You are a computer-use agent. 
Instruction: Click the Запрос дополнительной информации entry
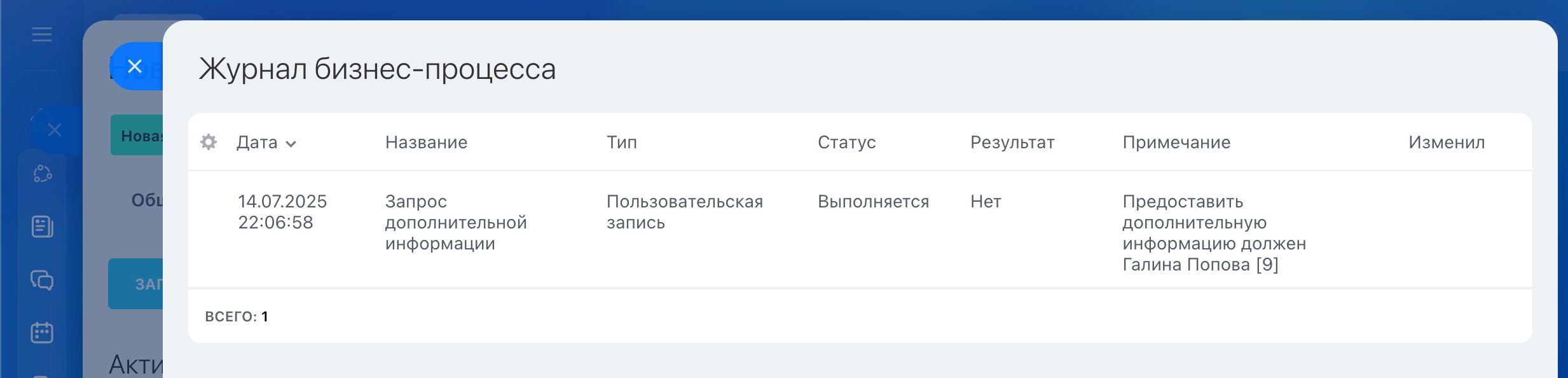456,223
